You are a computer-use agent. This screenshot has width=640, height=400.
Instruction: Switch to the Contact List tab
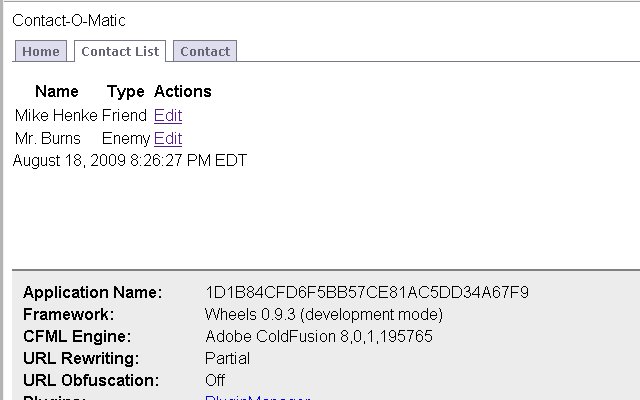pyautogui.click(x=120, y=51)
